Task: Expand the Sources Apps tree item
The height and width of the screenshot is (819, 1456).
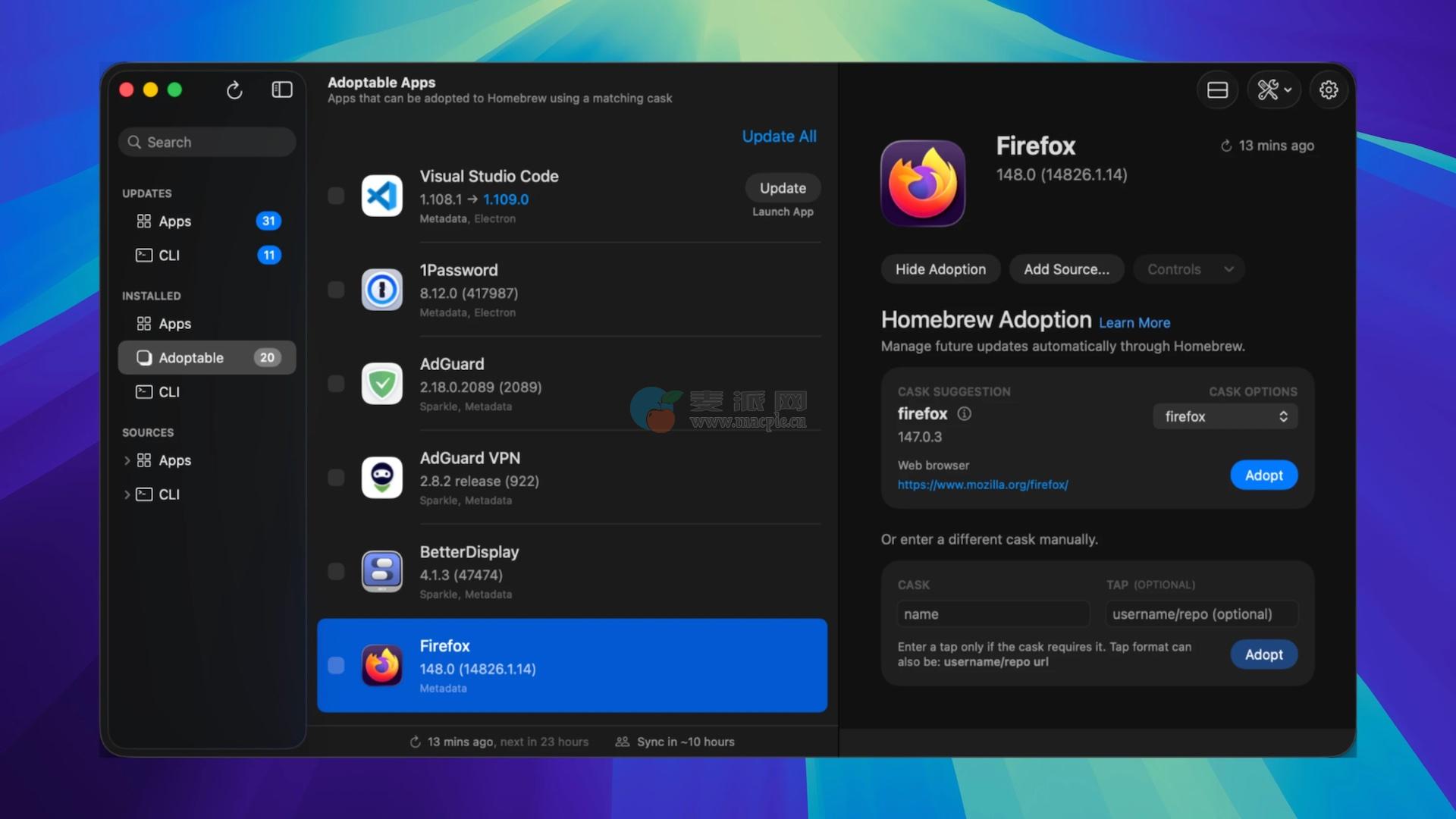Action: click(127, 460)
